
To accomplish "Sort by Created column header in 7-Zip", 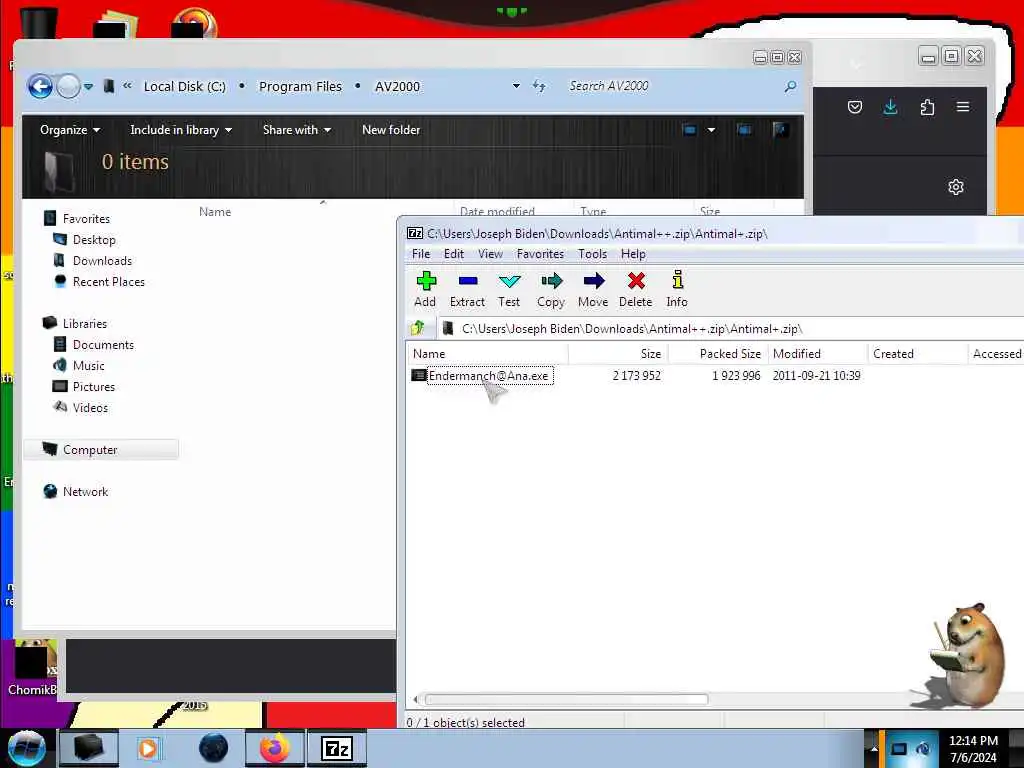I will coord(917,354).
